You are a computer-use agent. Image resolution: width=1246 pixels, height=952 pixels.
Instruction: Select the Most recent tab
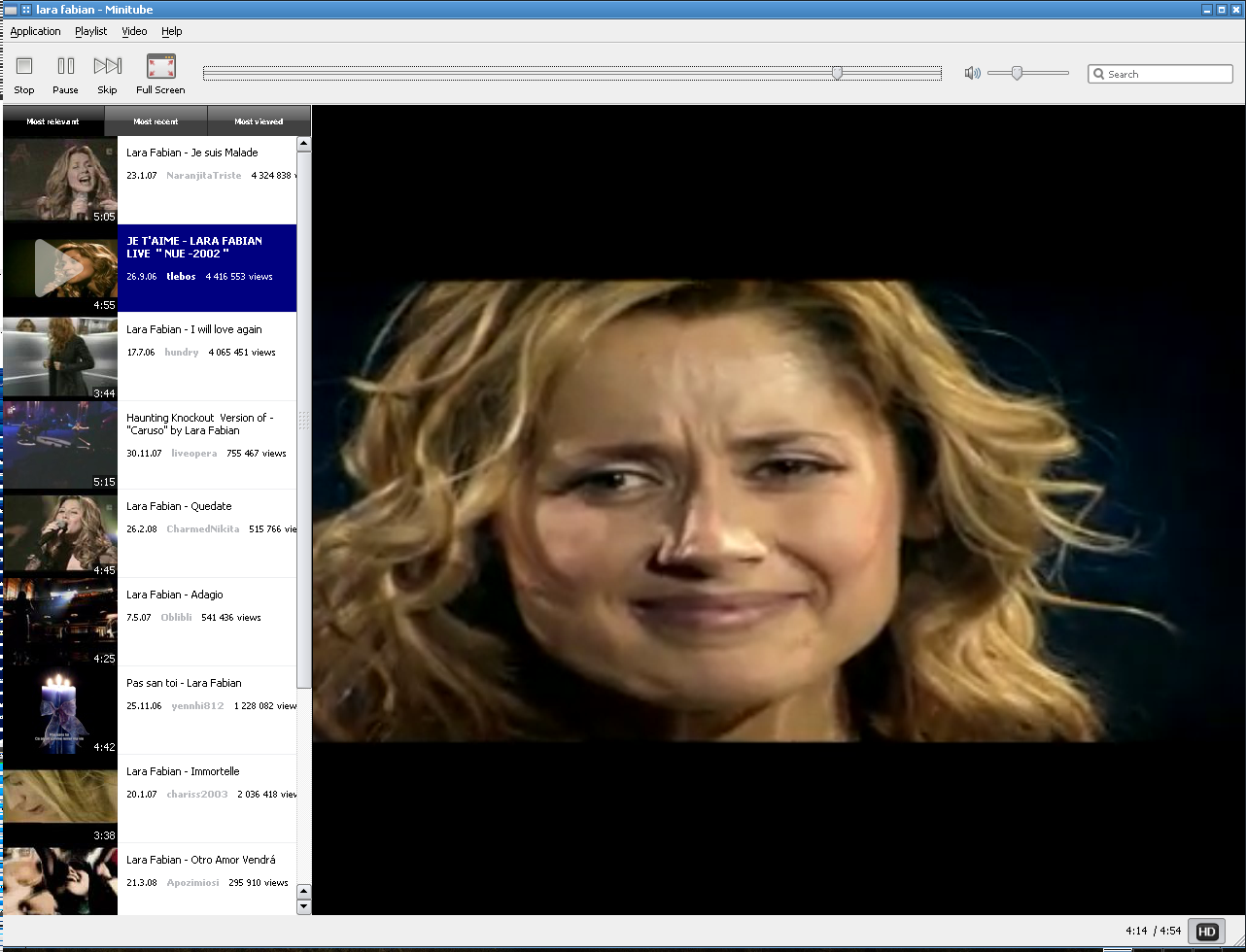coord(156,121)
